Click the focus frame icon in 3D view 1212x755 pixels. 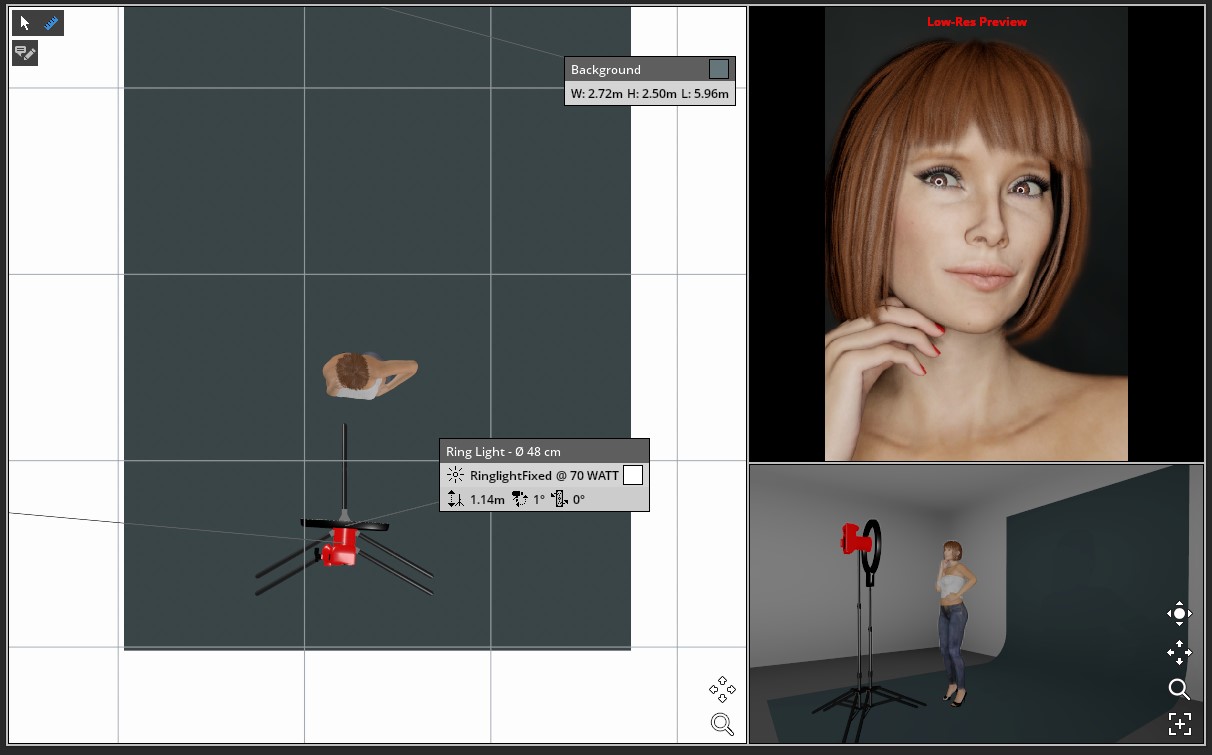pyautogui.click(x=1179, y=724)
